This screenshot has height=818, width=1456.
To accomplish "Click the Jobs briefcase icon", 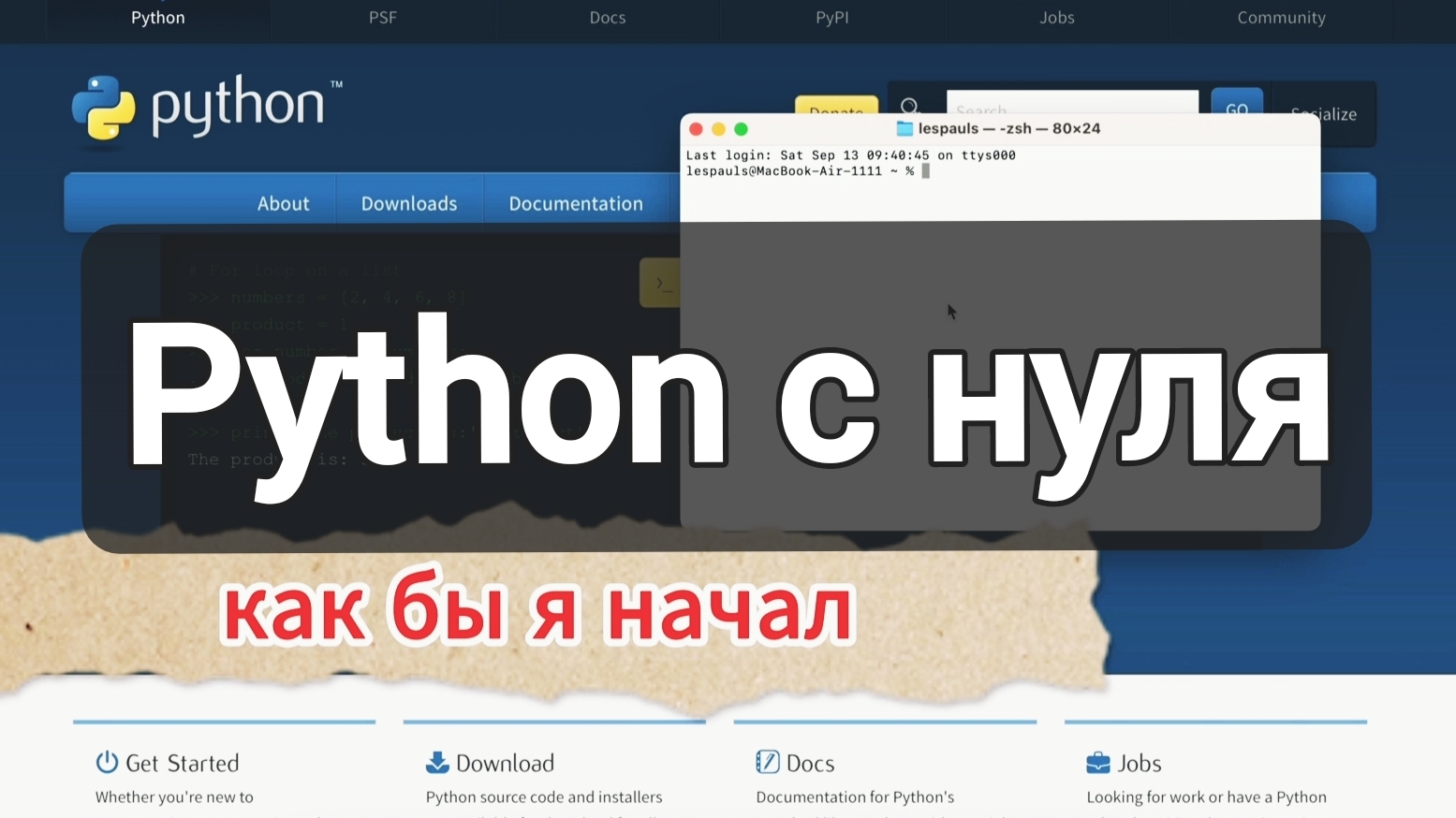I will point(1098,763).
